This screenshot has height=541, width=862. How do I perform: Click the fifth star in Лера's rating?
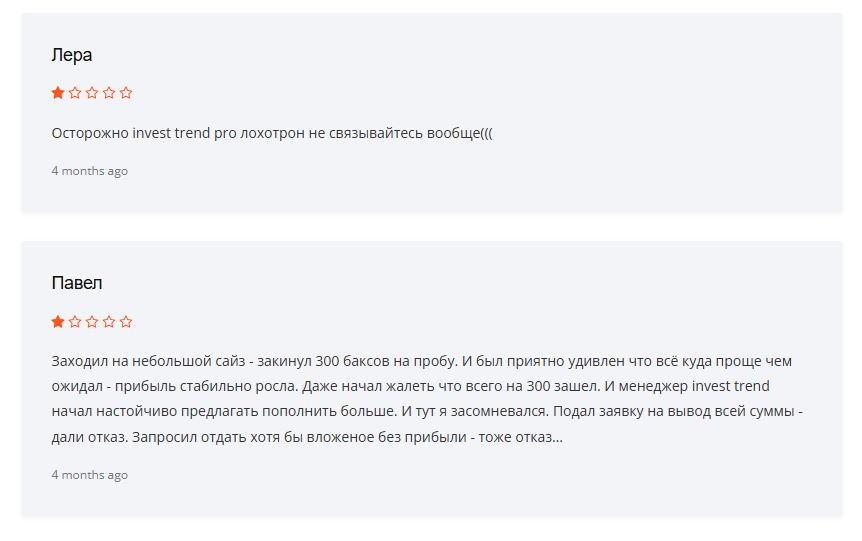(x=126, y=93)
